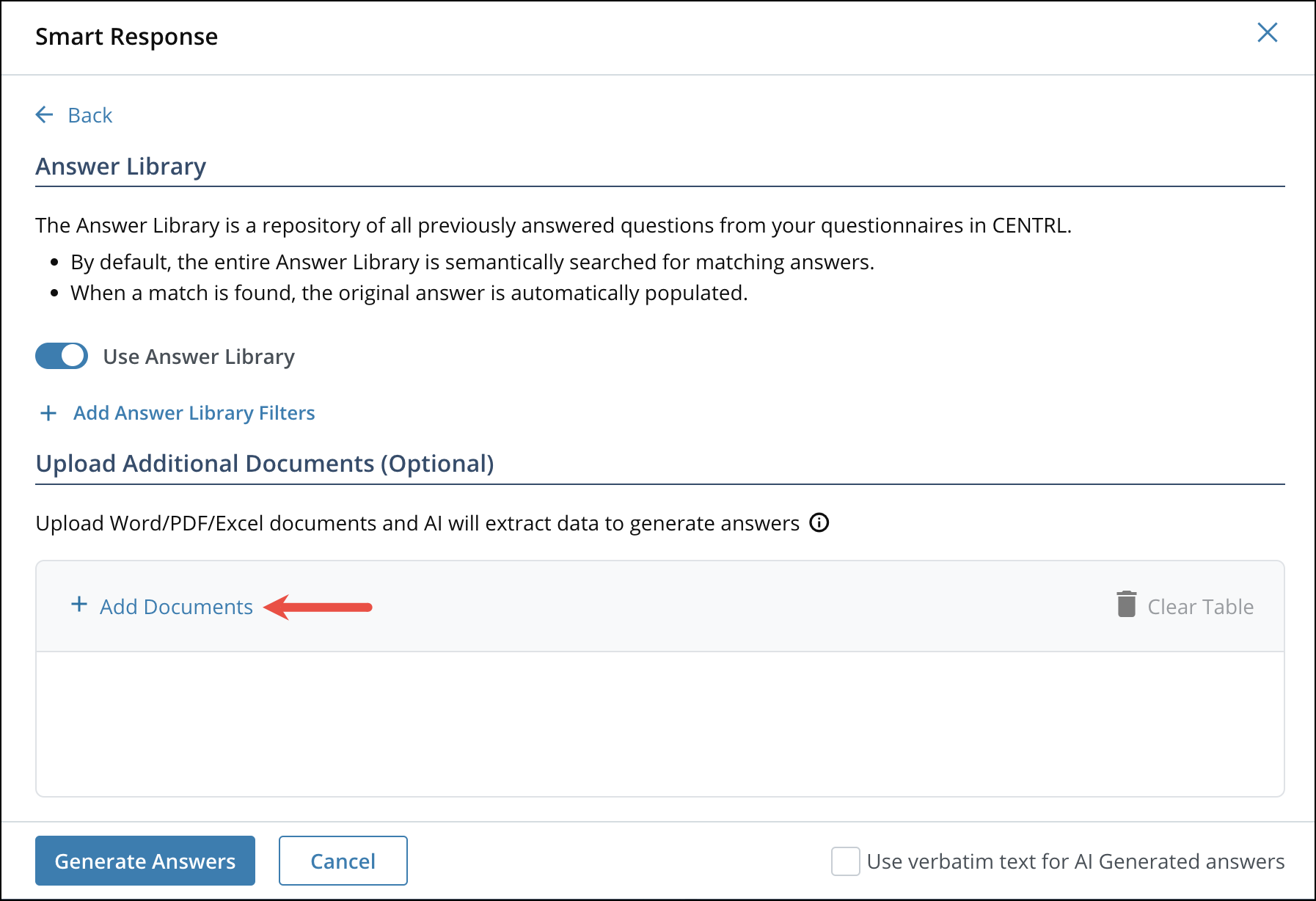Image resolution: width=1316 pixels, height=901 pixels.
Task: Click the verbatim text checkbox label
Action: pos(1075,862)
